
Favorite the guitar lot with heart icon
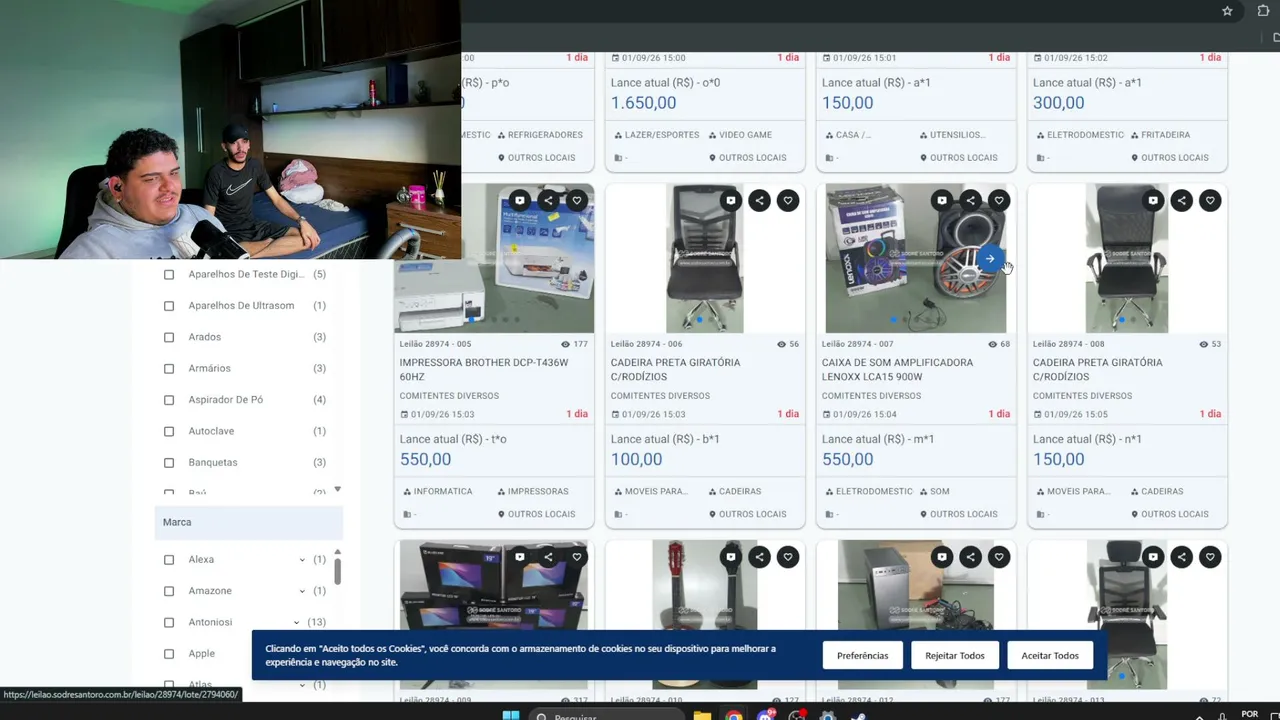click(788, 557)
